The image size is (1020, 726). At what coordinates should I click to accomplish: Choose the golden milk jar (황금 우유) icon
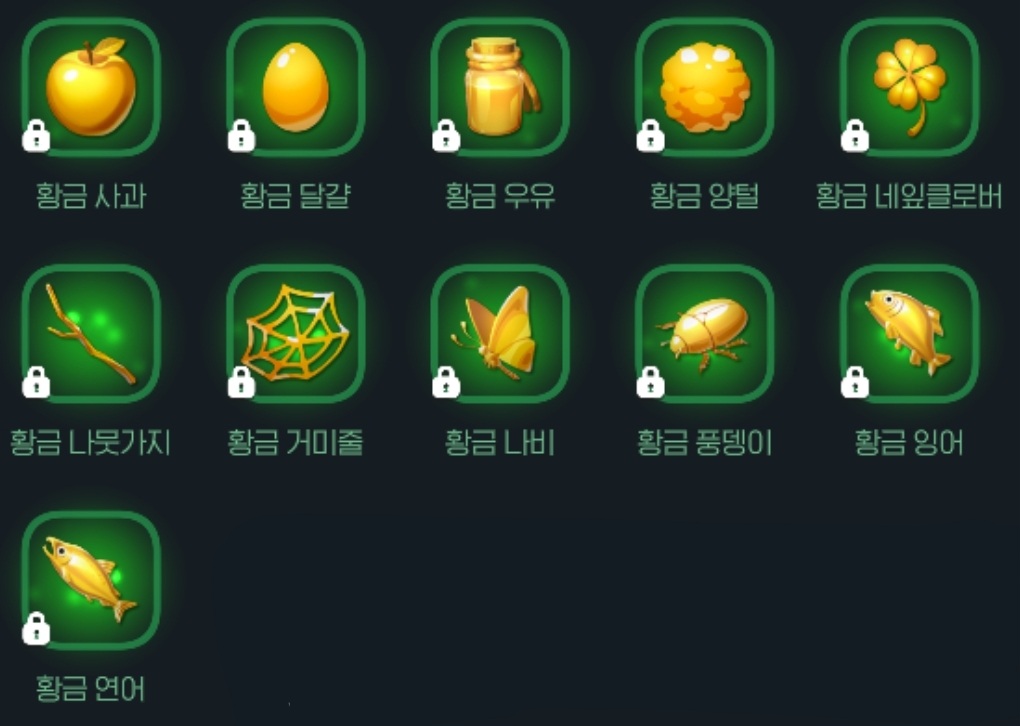click(x=500, y=87)
